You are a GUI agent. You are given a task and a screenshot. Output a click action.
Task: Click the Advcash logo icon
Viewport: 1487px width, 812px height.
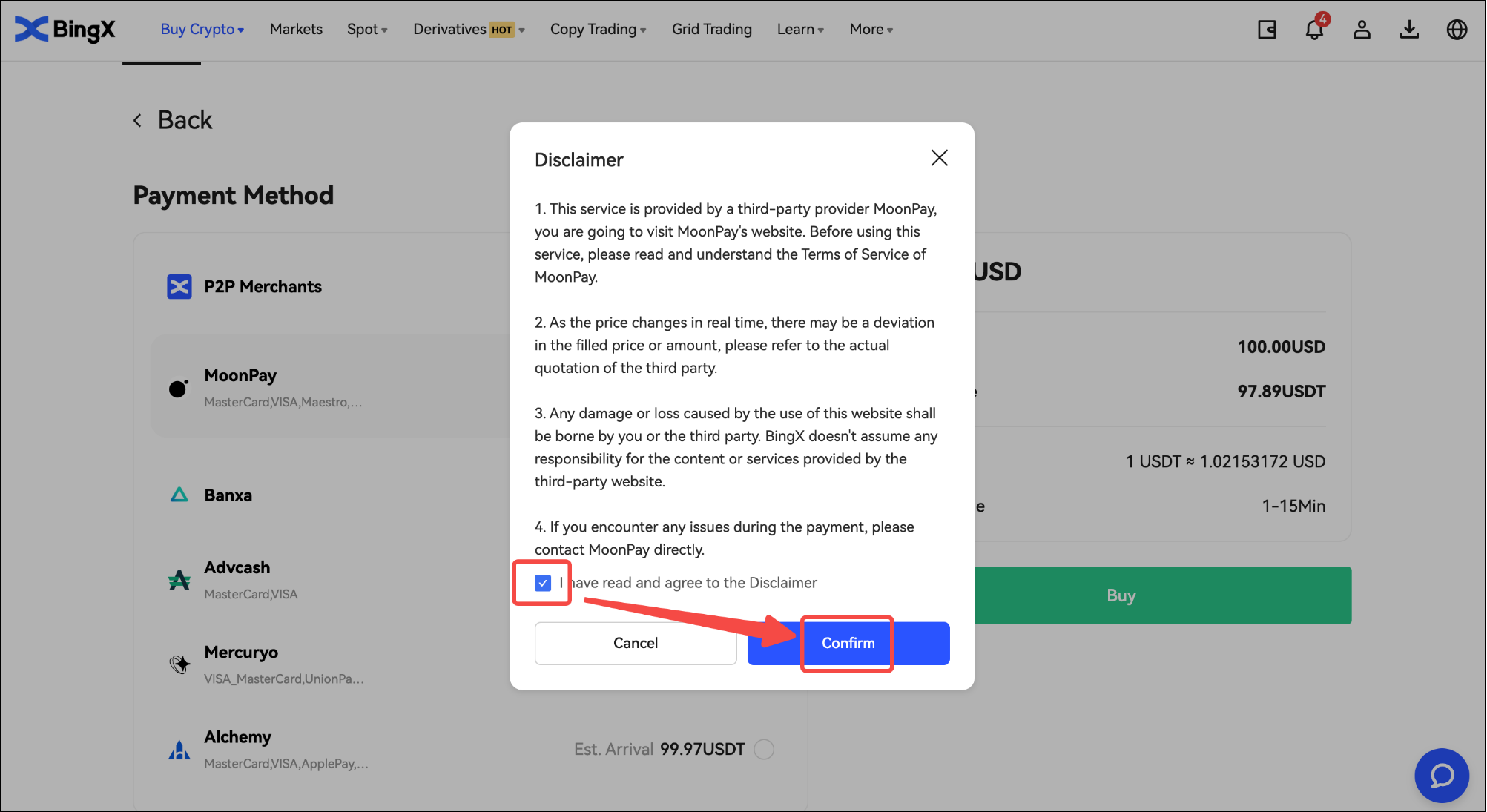pos(179,580)
